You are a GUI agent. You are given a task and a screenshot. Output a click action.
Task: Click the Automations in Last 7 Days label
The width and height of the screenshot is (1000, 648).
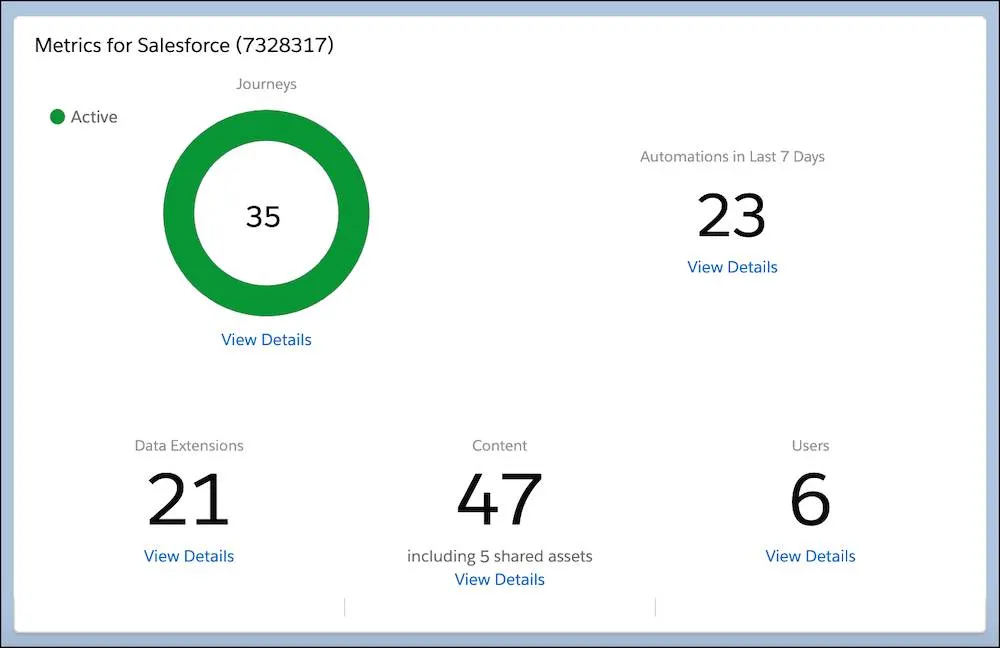click(732, 156)
